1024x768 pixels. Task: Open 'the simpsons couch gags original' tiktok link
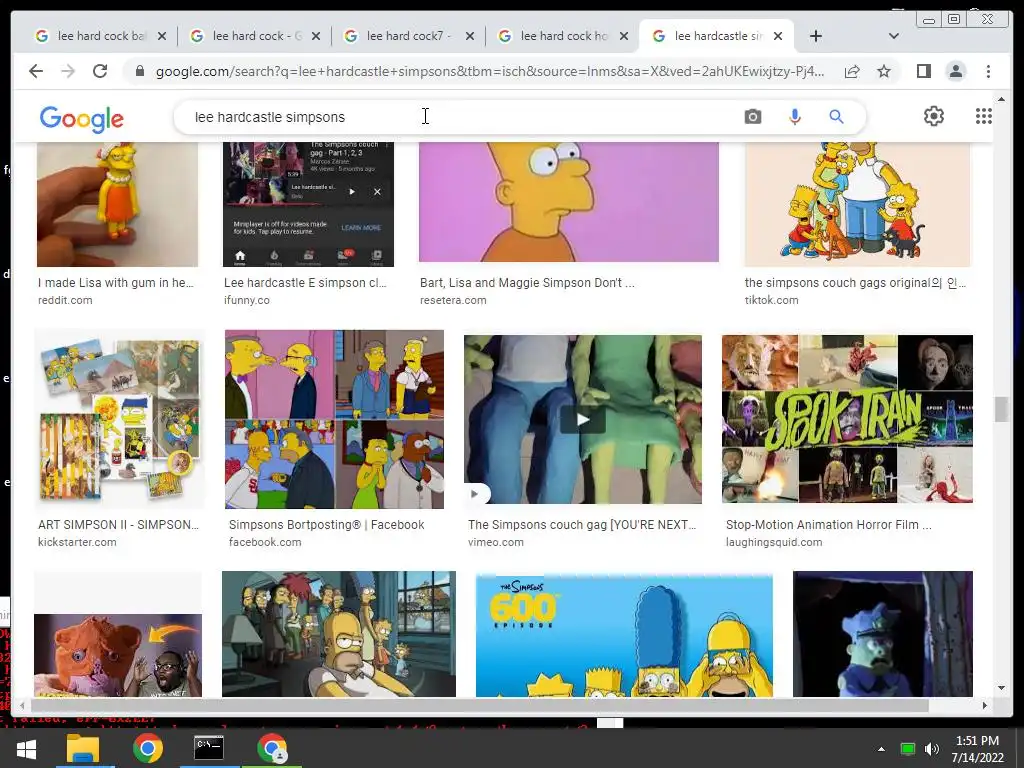point(855,283)
